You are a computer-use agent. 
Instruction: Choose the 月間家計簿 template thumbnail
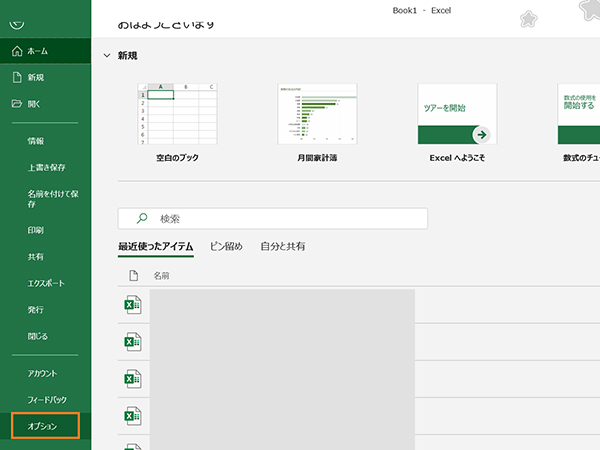[x=317, y=114]
